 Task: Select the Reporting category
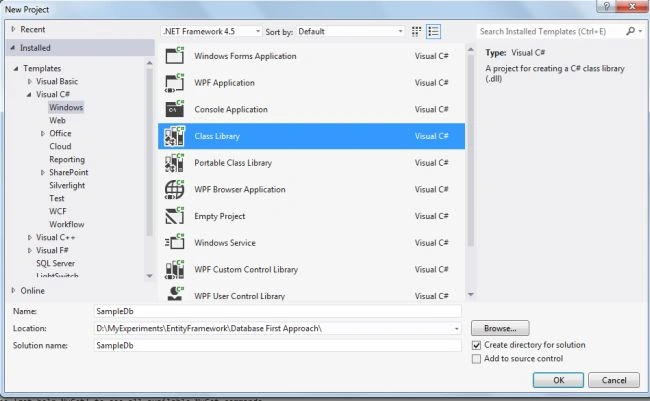tap(67, 160)
